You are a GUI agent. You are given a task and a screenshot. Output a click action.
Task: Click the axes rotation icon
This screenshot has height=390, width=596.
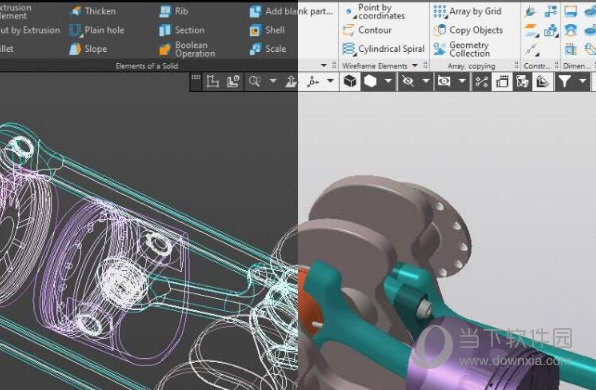[313, 81]
